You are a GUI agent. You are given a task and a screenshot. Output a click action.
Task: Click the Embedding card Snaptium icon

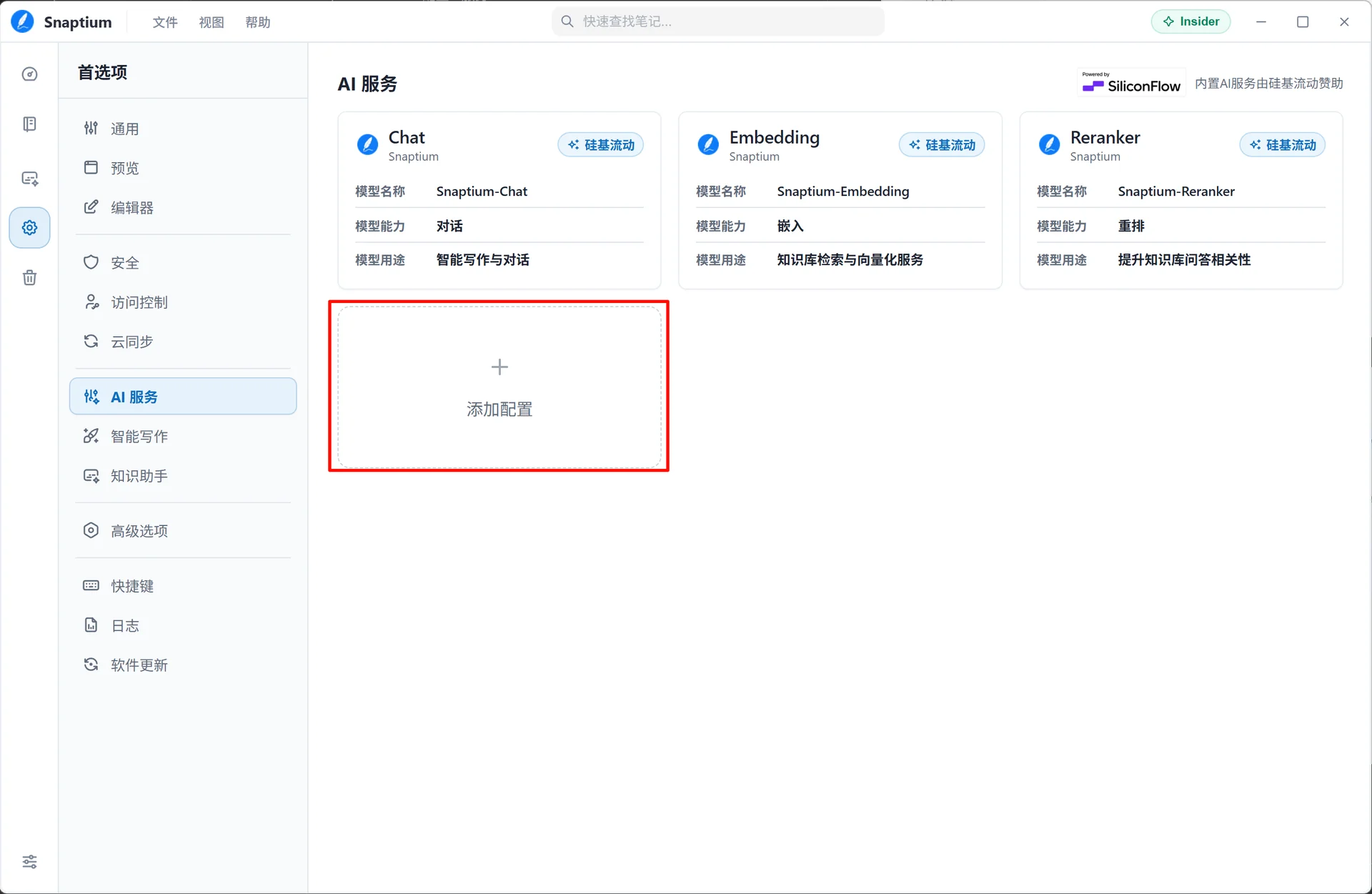click(x=708, y=145)
